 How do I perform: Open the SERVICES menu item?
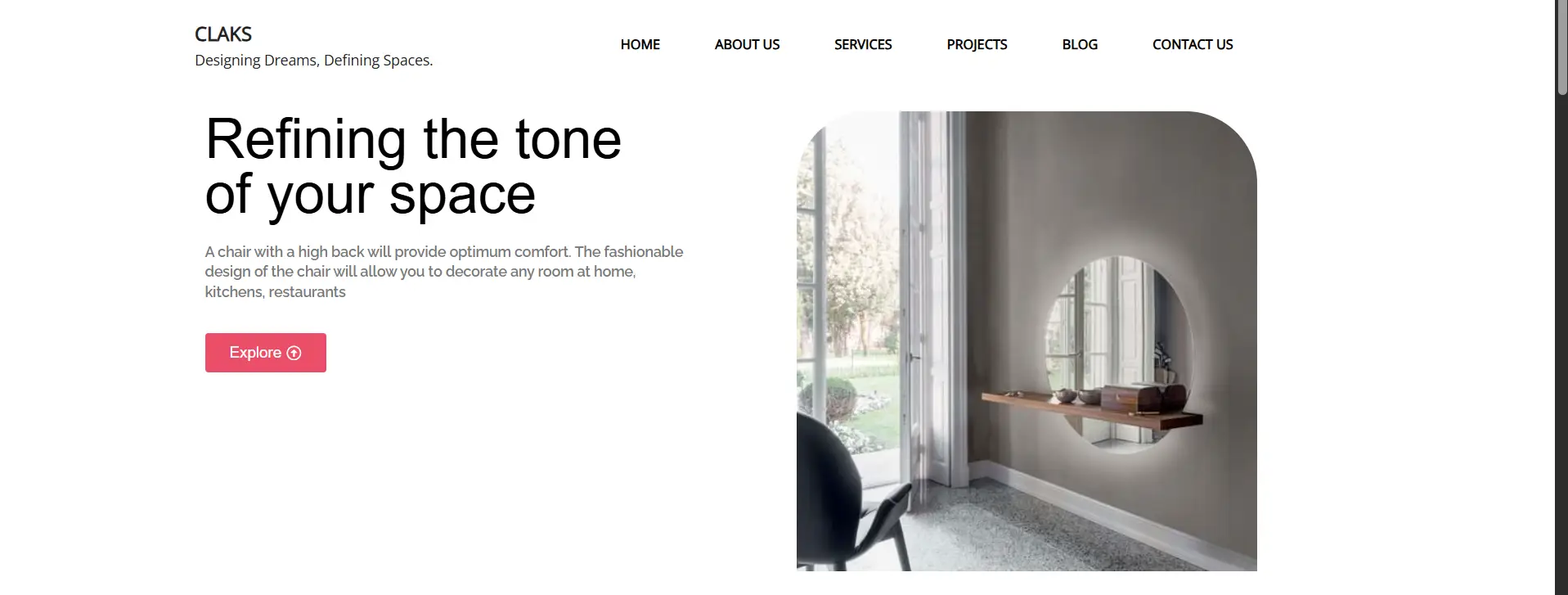(863, 44)
